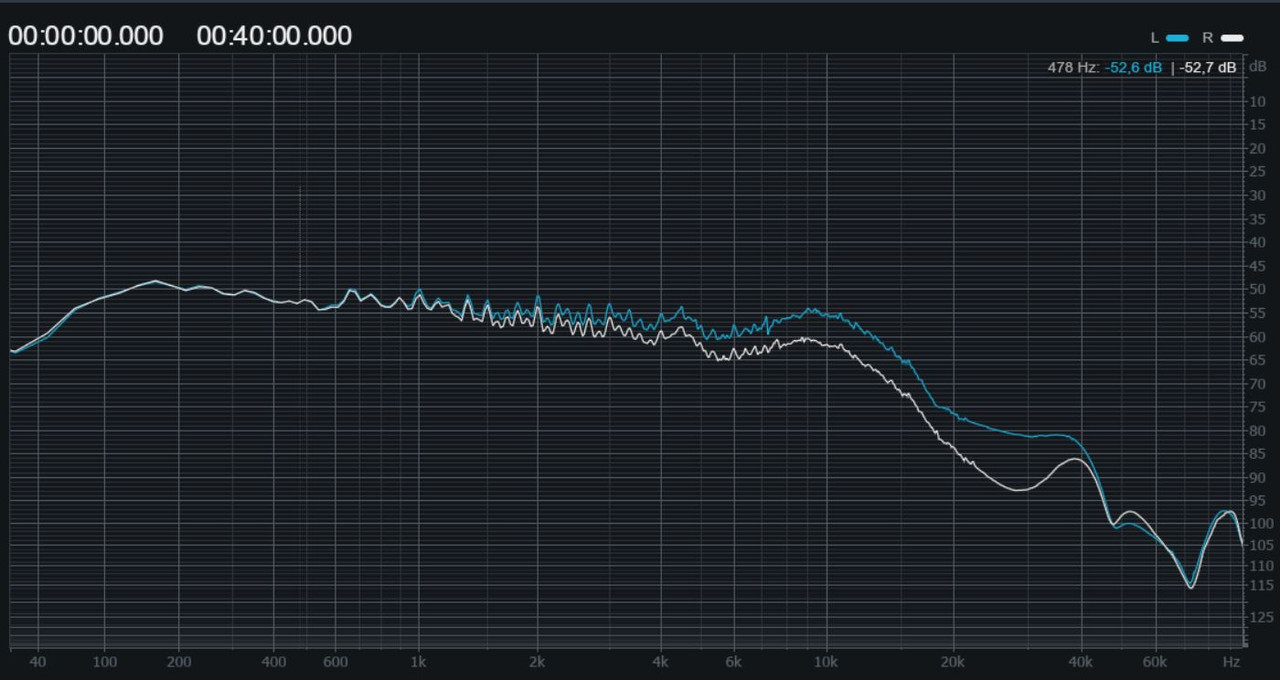1280x680 pixels.
Task: Click the 80 label on the dB scale
Action: click(1258, 431)
